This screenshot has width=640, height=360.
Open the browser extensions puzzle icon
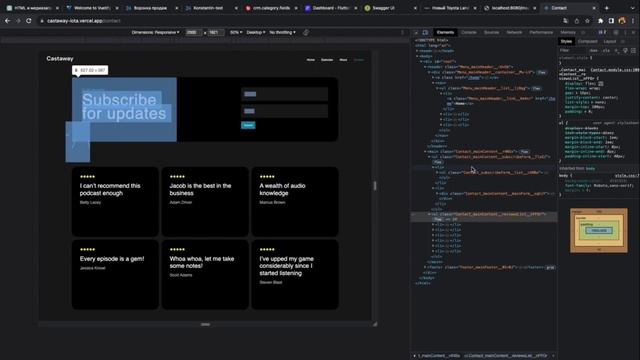[600, 21]
